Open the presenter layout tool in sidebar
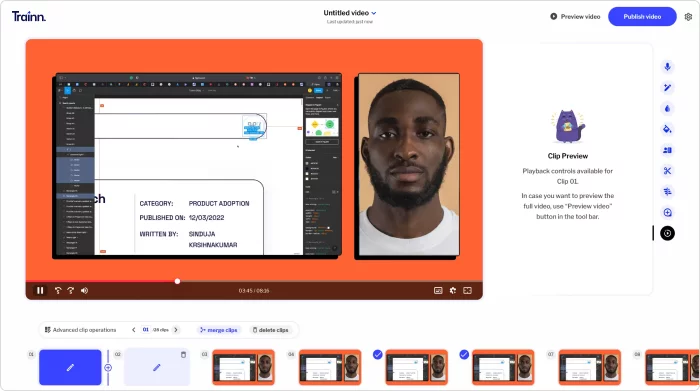Screen dimensions: 700x391 tap(667, 150)
